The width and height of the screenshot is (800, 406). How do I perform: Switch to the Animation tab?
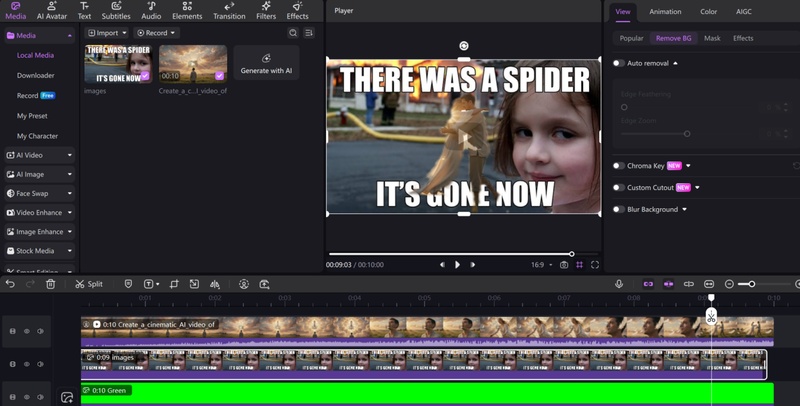pyautogui.click(x=665, y=12)
